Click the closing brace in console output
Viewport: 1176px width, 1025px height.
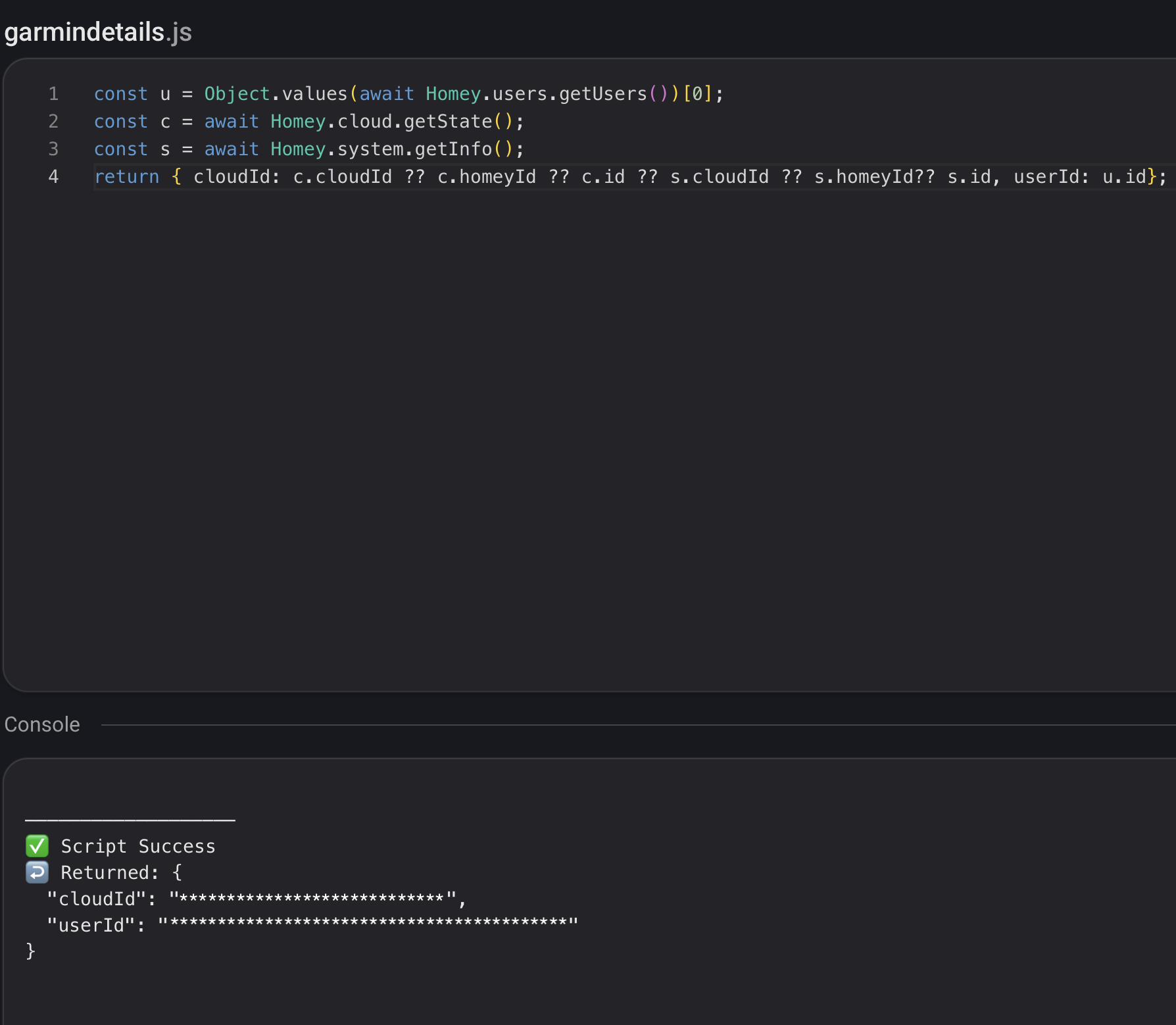(x=30, y=951)
